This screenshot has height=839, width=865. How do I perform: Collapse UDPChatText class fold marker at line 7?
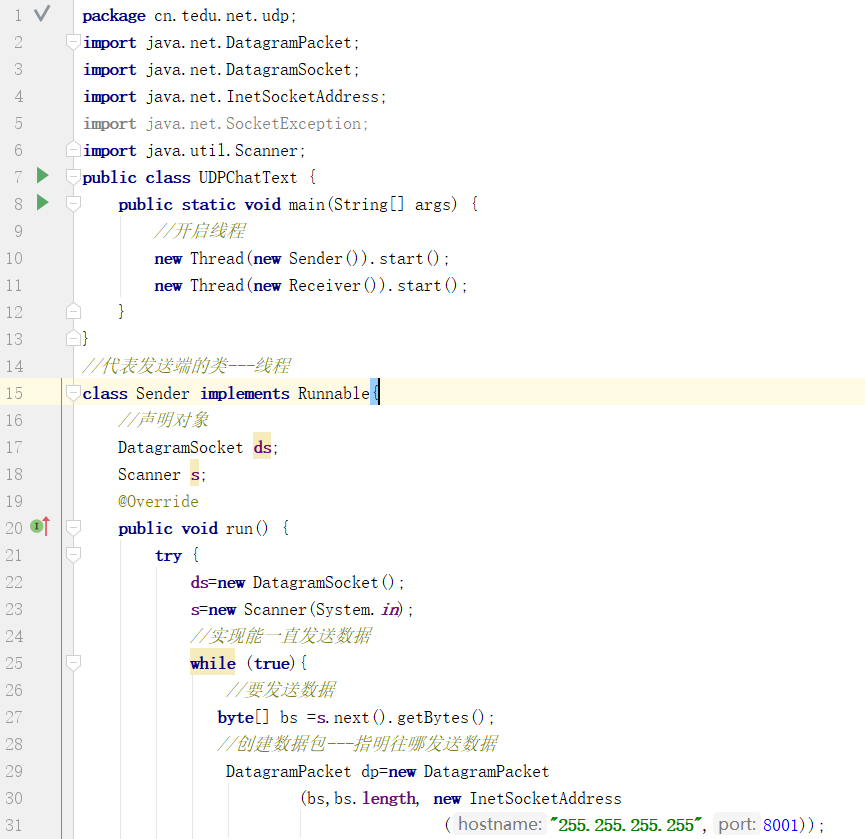73,177
